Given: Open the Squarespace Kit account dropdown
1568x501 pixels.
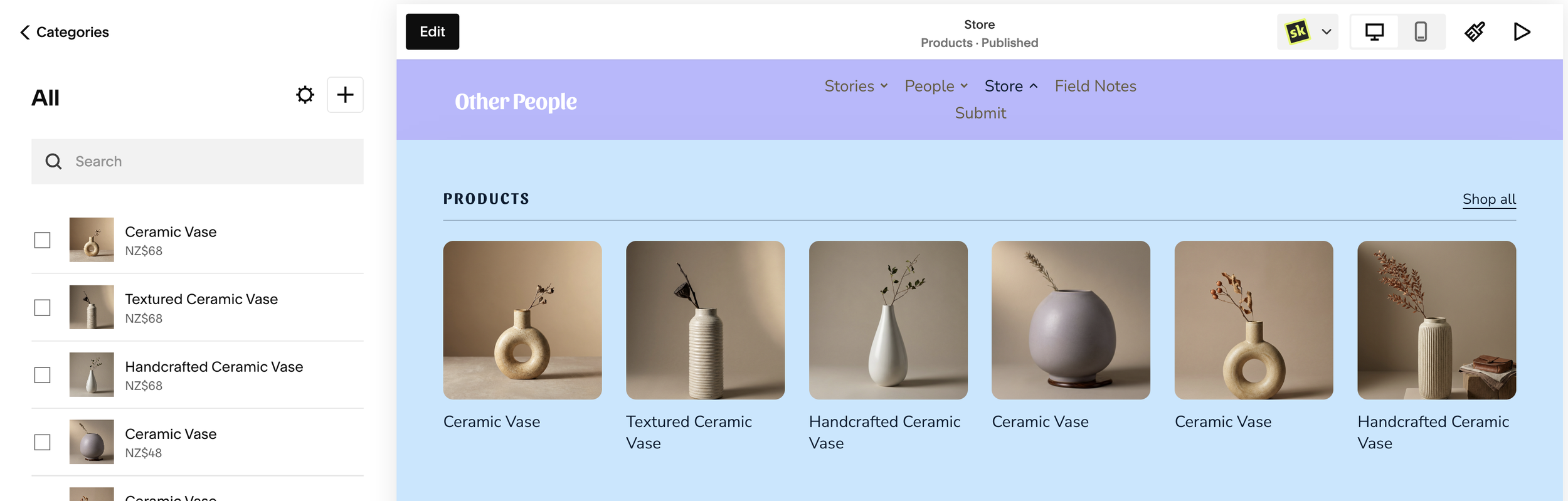Looking at the screenshot, I should click(1308, 32).
